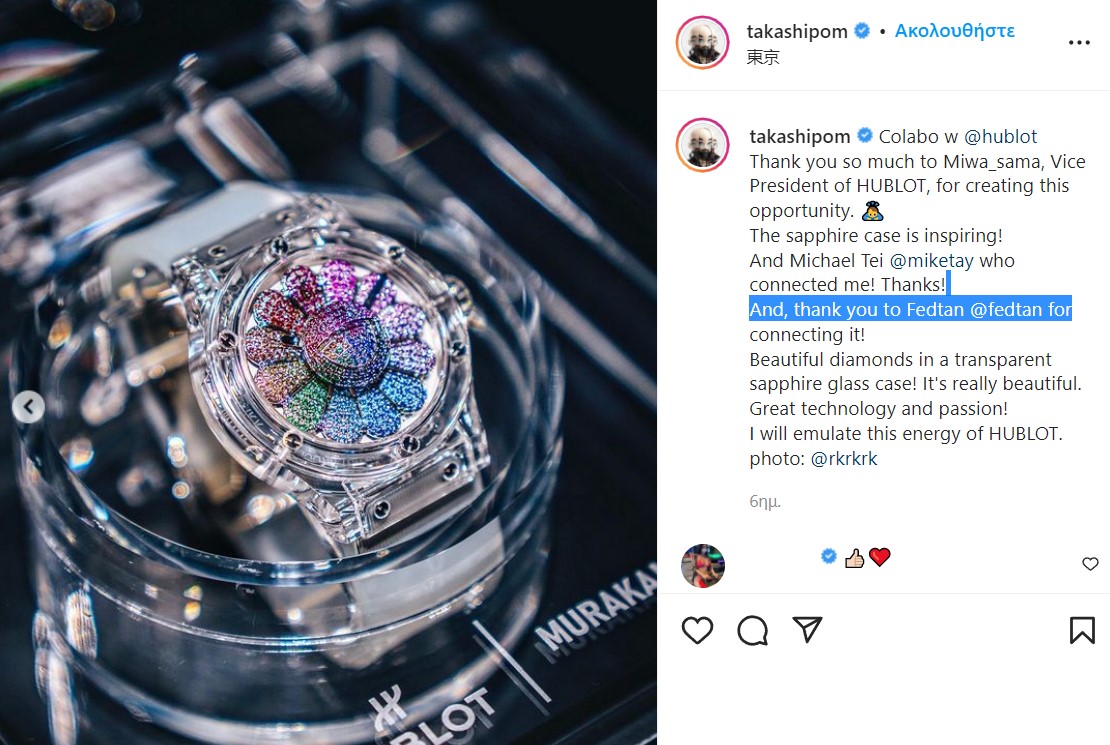Open the three-dot more options menu
This screenshot has width=1110, height=745.
coord(1079,42)
